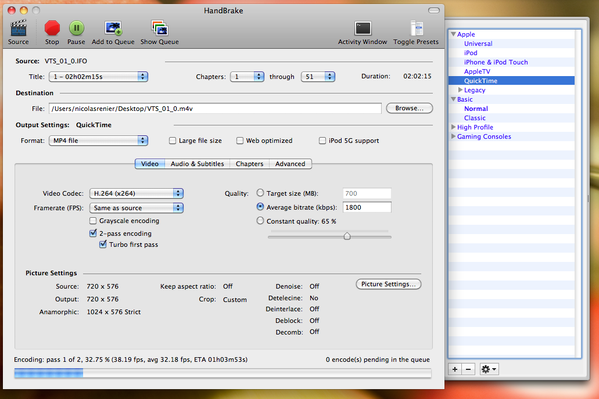This screenshot has height=399, width=599.
Task: Switch to the Video tab
Action: pos(150,164)
